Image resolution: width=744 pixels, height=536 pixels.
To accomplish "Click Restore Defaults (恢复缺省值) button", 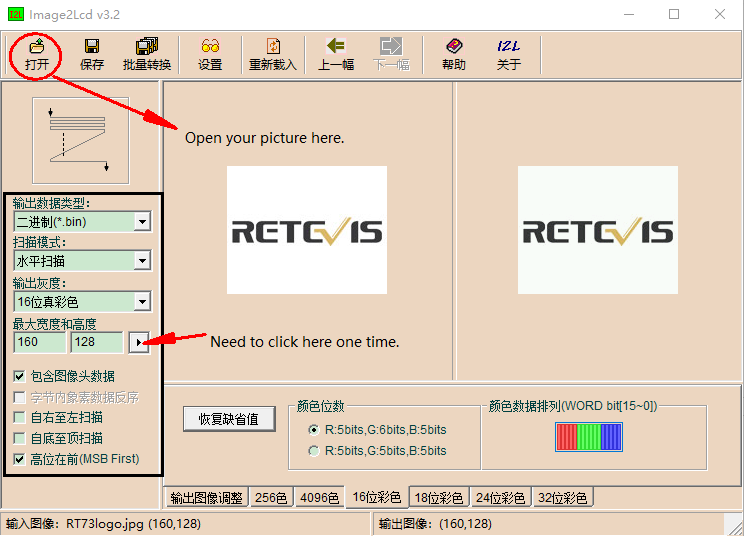I will (x=229, y=419).
